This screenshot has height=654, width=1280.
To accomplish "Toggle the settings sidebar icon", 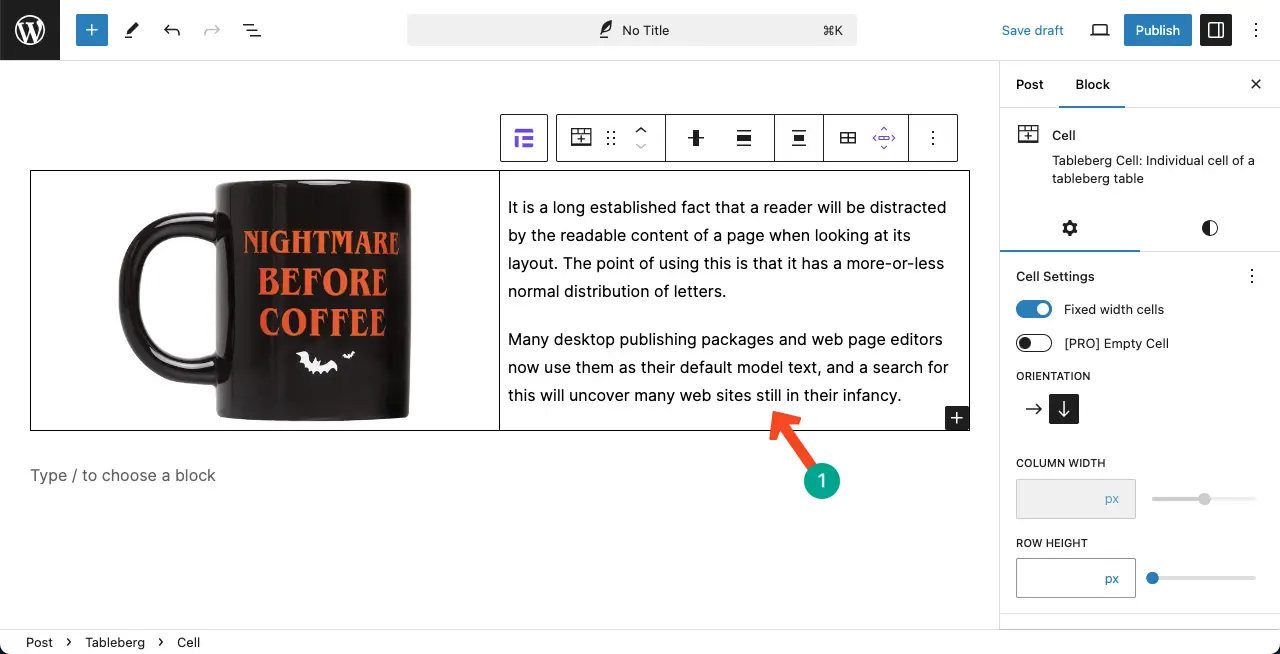I will coord(1216,30).
